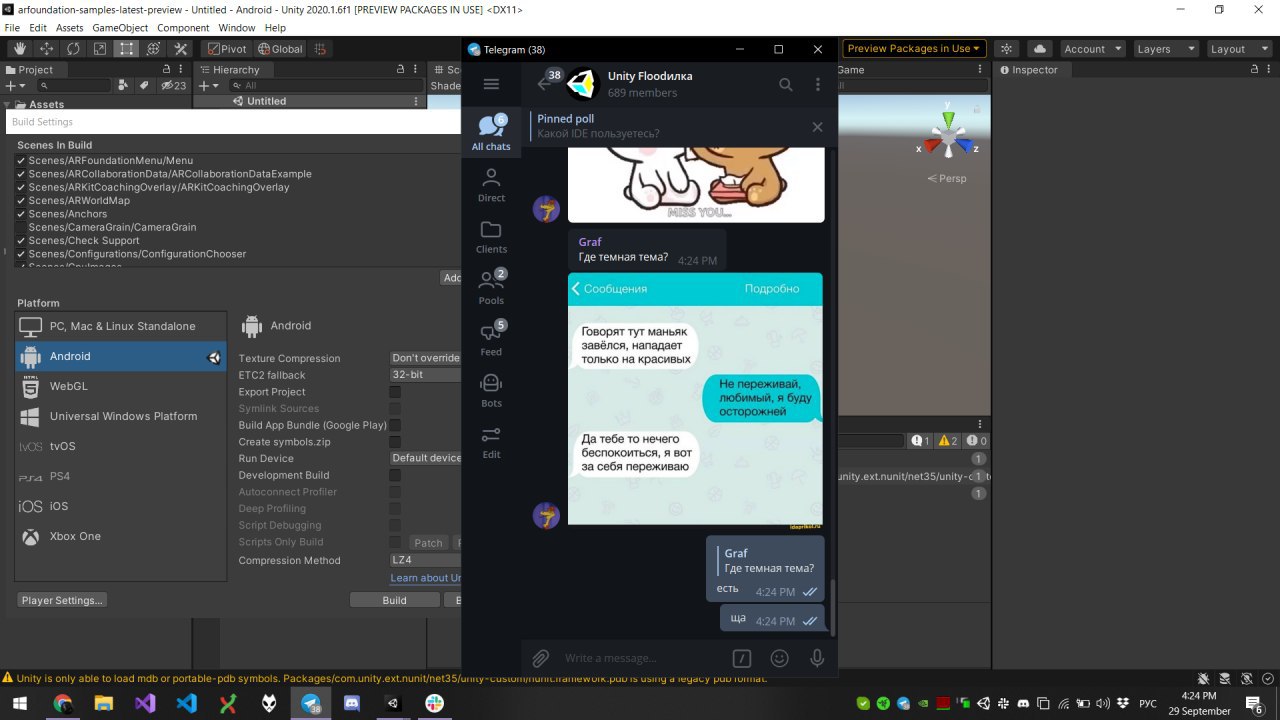
Task: Toggle Scenes/Anchors checkbox
Action: click(x=22, y=214)
